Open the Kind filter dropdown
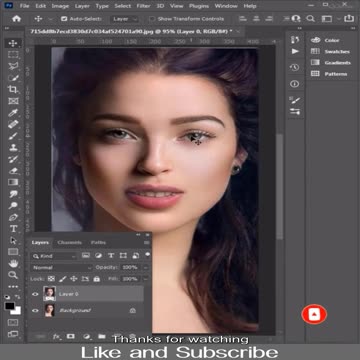This screenshot has width=360, height=360. click(x=54, y=256)
